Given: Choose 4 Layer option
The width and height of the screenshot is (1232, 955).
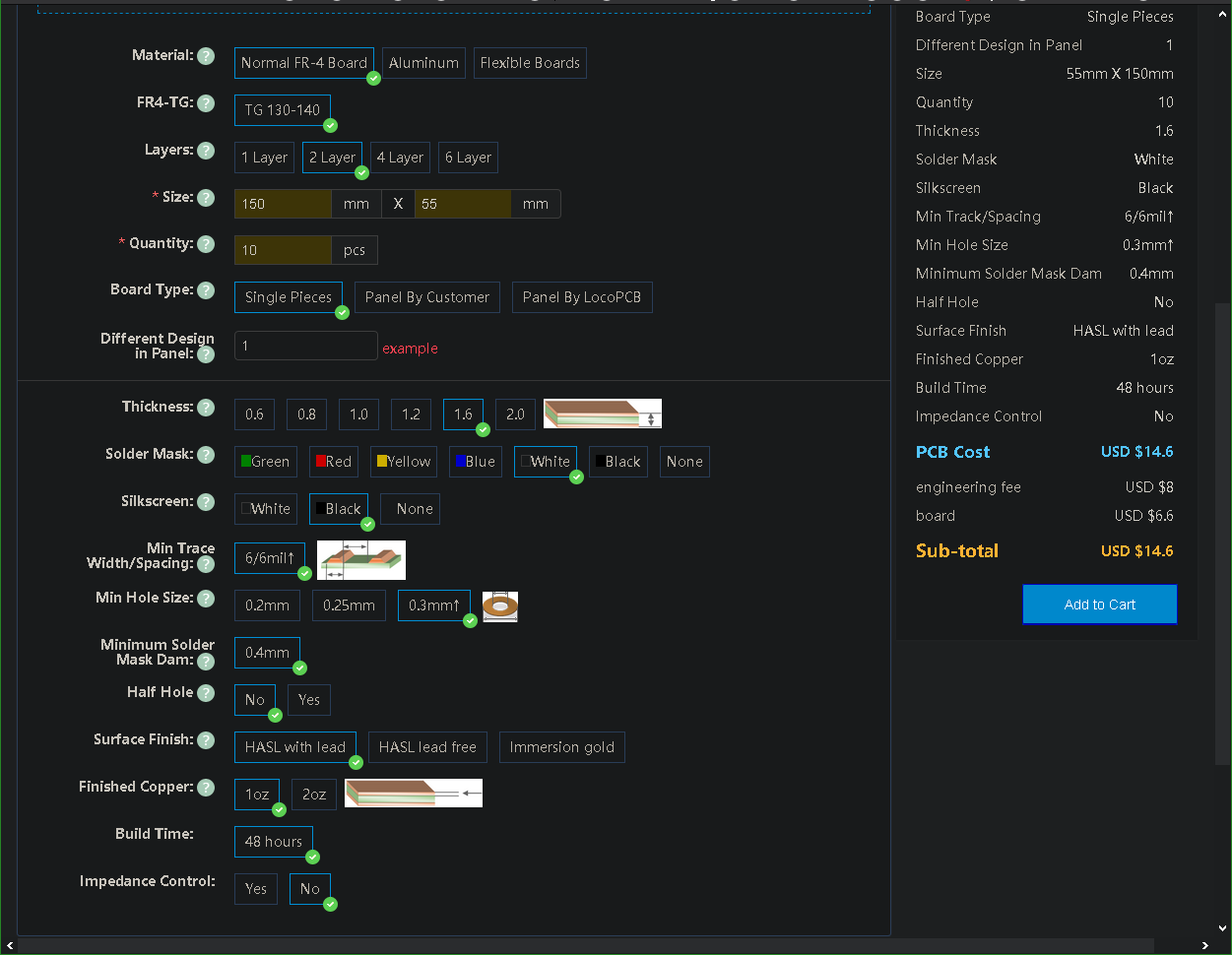Looking at the screenshot, I should coord(400,158).
